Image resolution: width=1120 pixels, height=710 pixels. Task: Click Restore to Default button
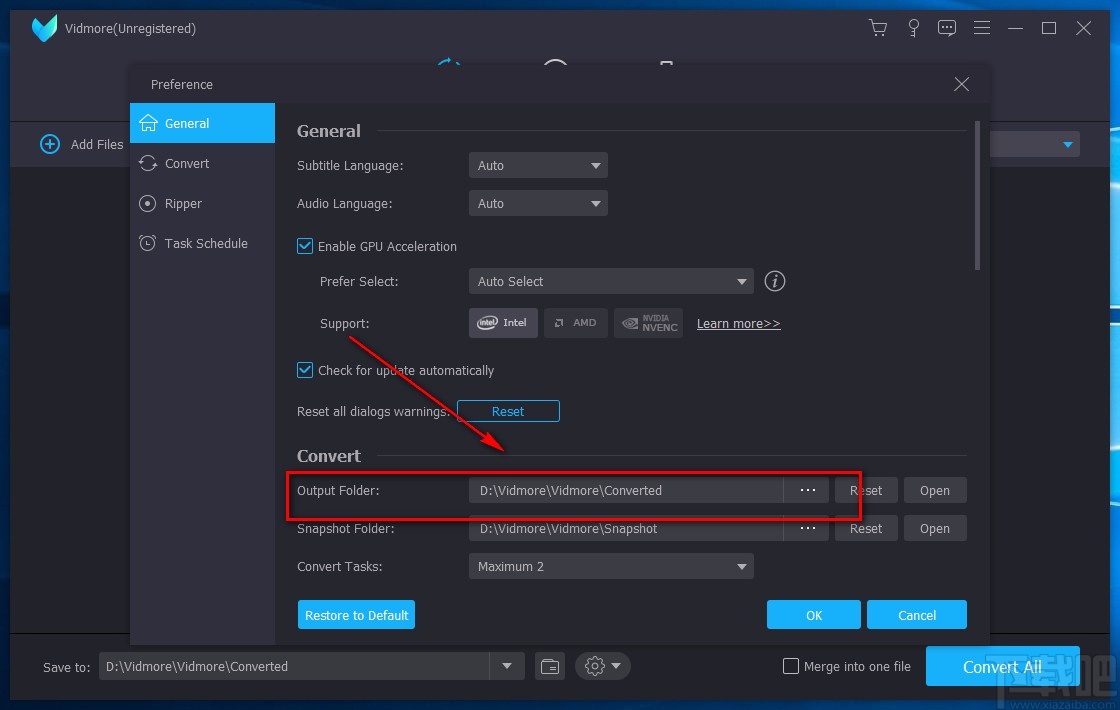[x=356, y=615]
